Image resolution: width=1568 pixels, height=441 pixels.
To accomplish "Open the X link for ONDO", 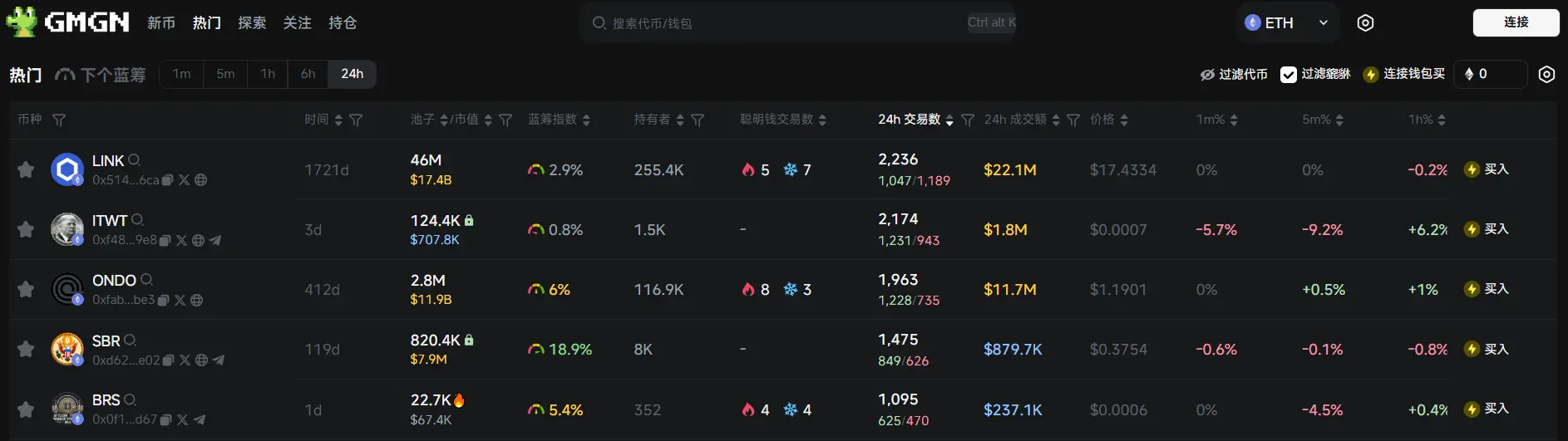I will (180, 301).
